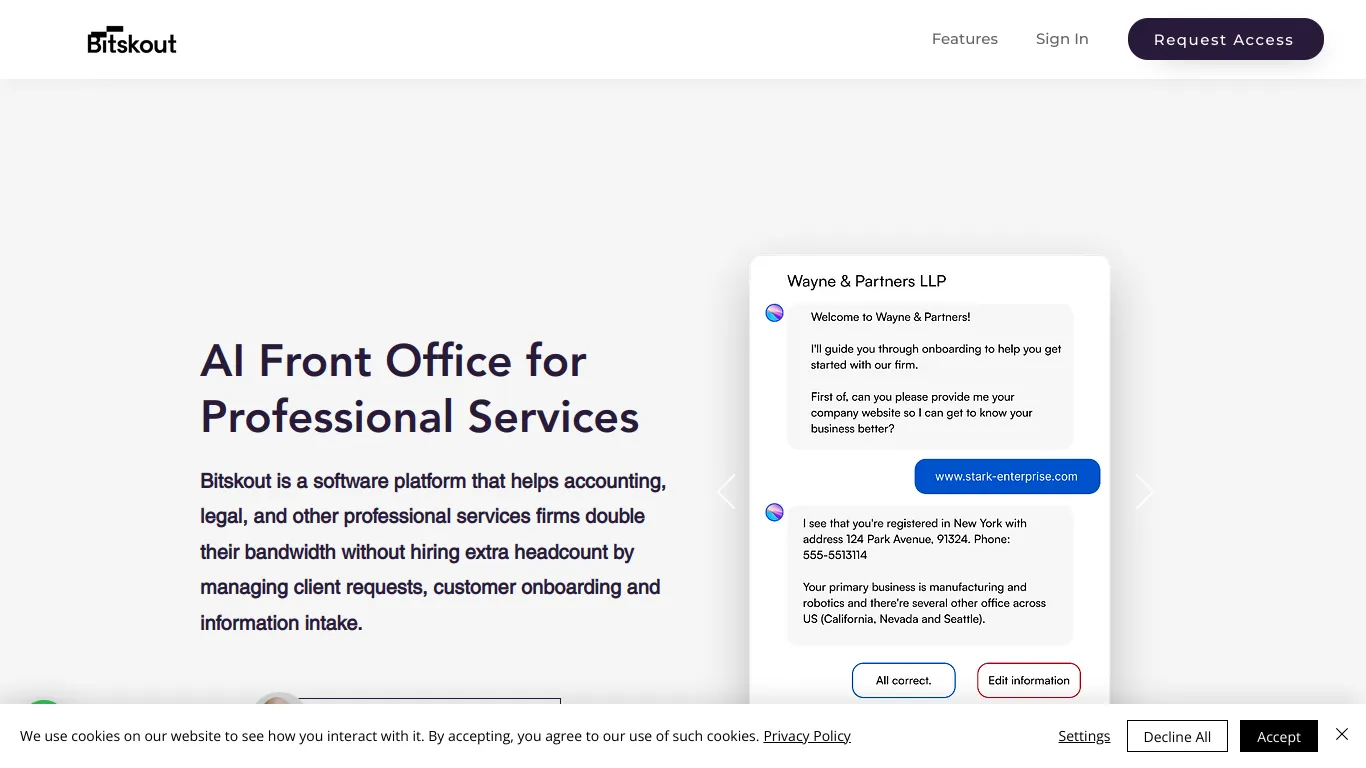Click the Bitskout logo
The height and width of the screenshot is (768, 1366).
[x=132, y=39]
